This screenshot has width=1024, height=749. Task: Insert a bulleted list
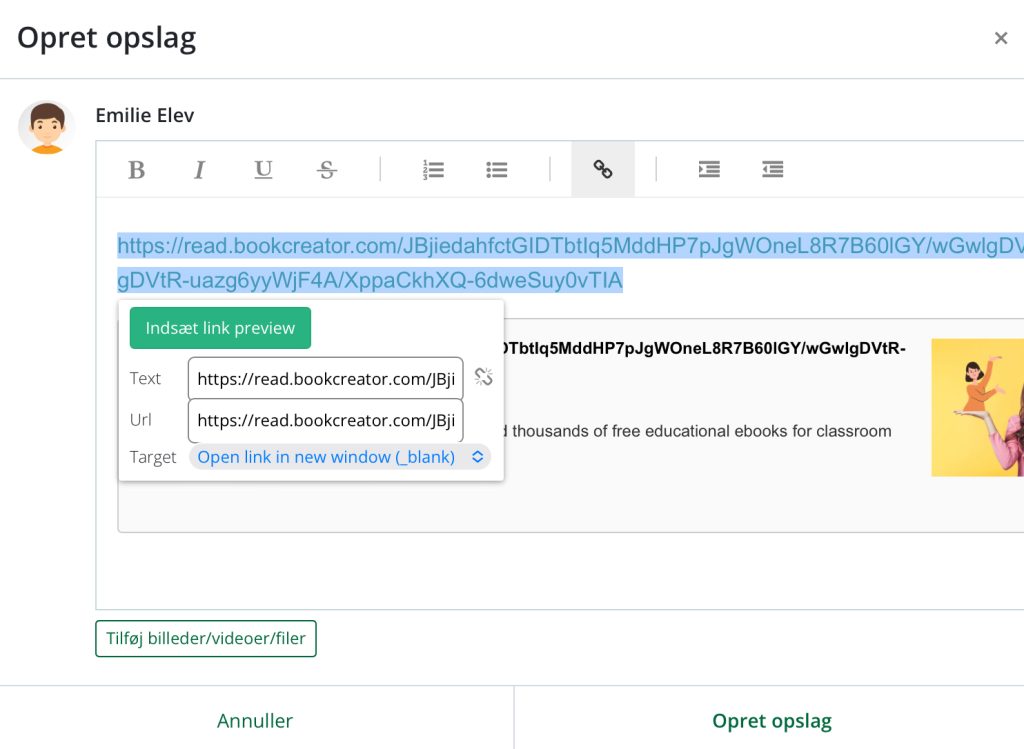497,170
